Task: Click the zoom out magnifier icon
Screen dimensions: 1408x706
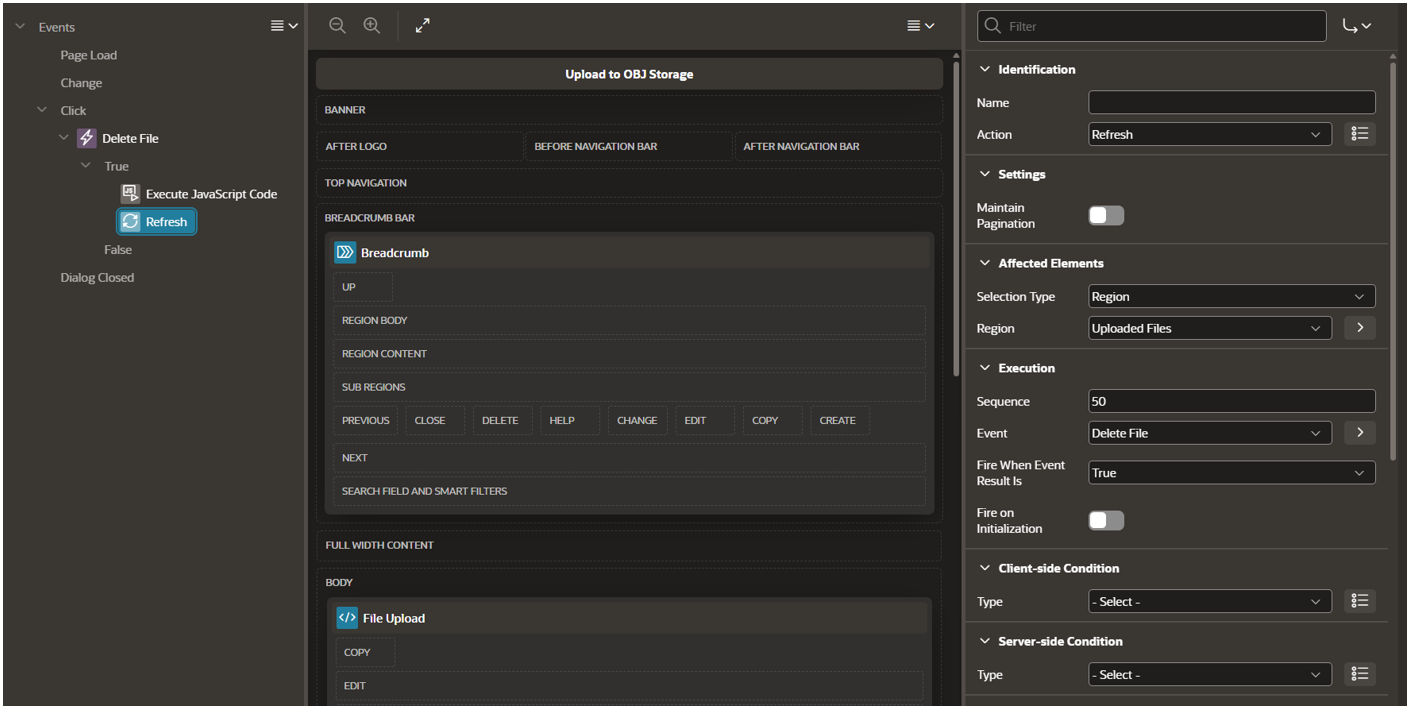Action: click(338, 26)
